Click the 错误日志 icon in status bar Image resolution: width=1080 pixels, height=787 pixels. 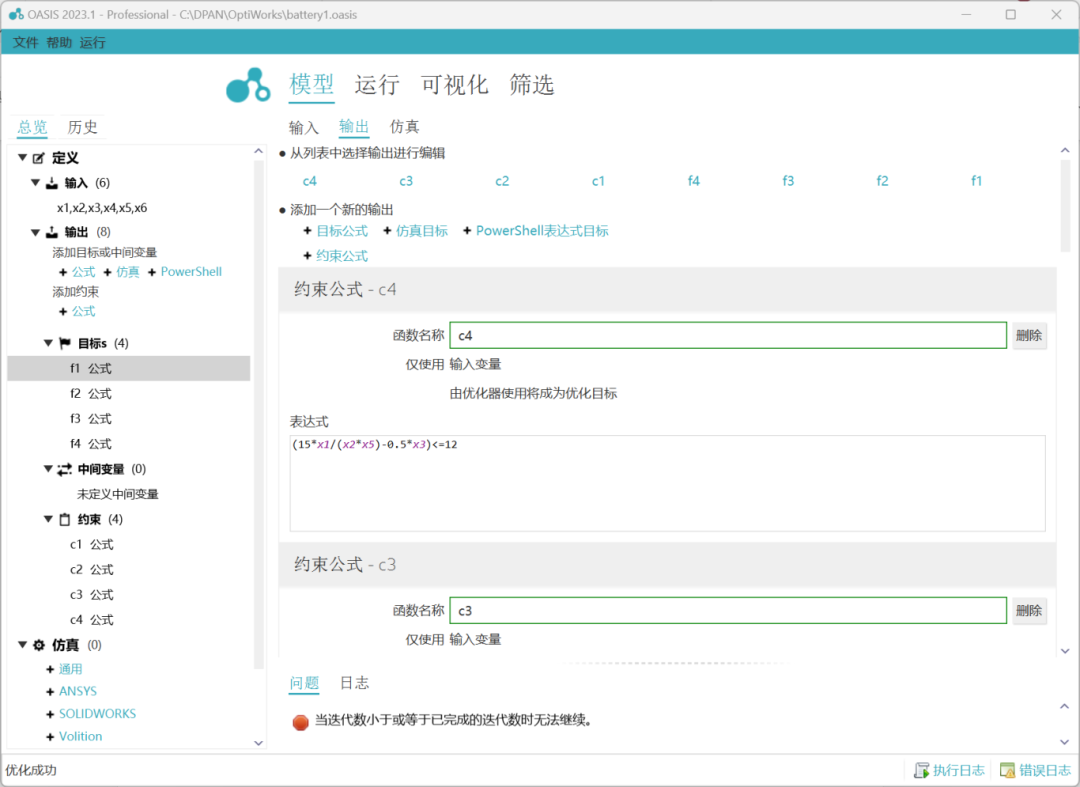click(1007, 770)
